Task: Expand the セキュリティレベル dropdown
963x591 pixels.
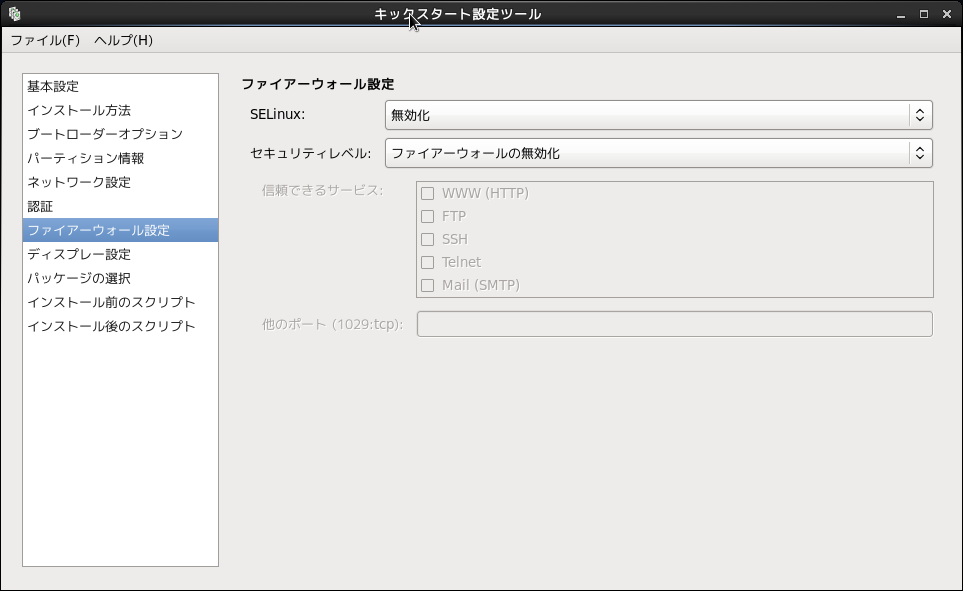Action: click(658, 153)
